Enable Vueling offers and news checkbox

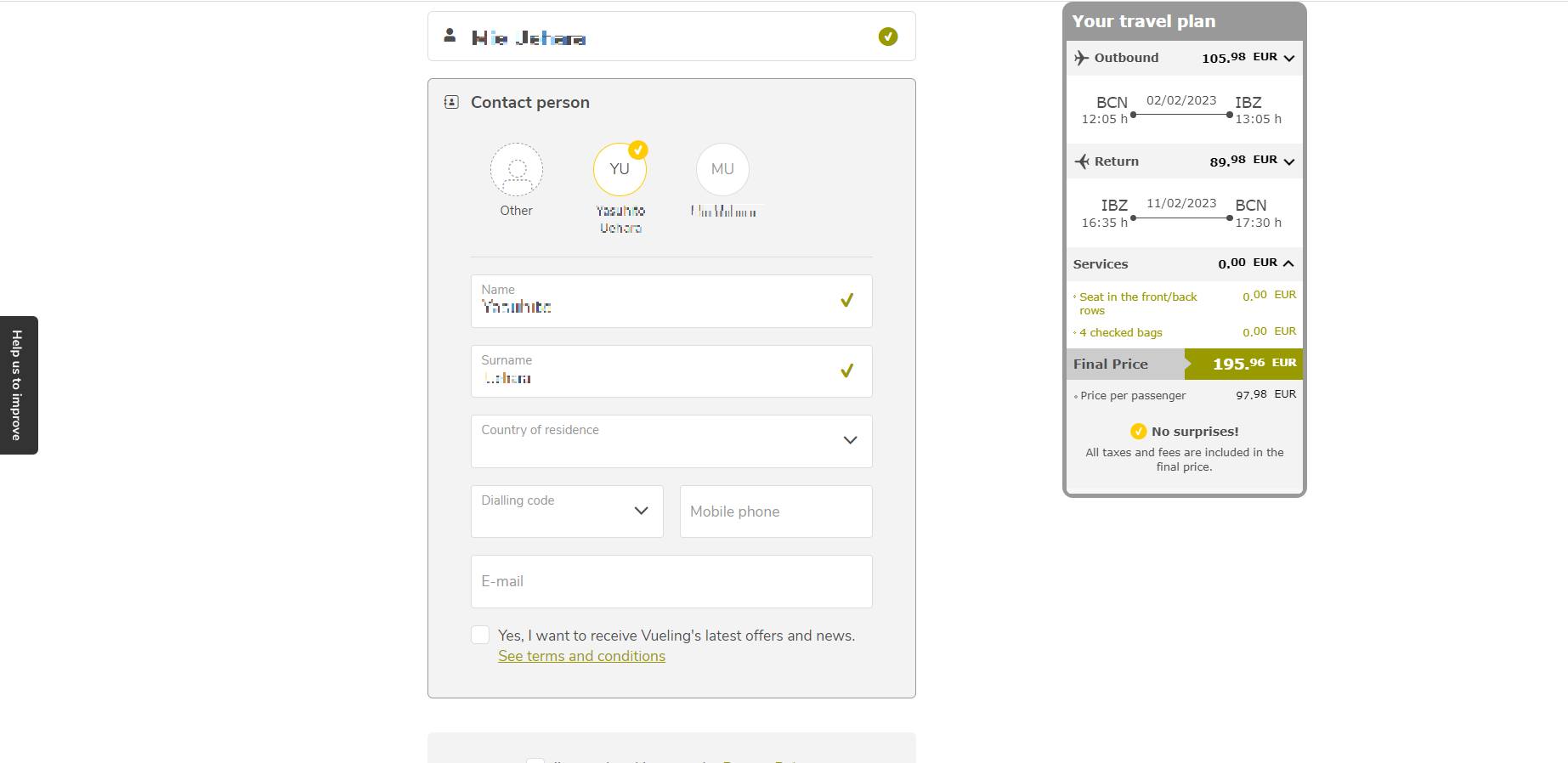pyautogui.click(x=480, y=636)
